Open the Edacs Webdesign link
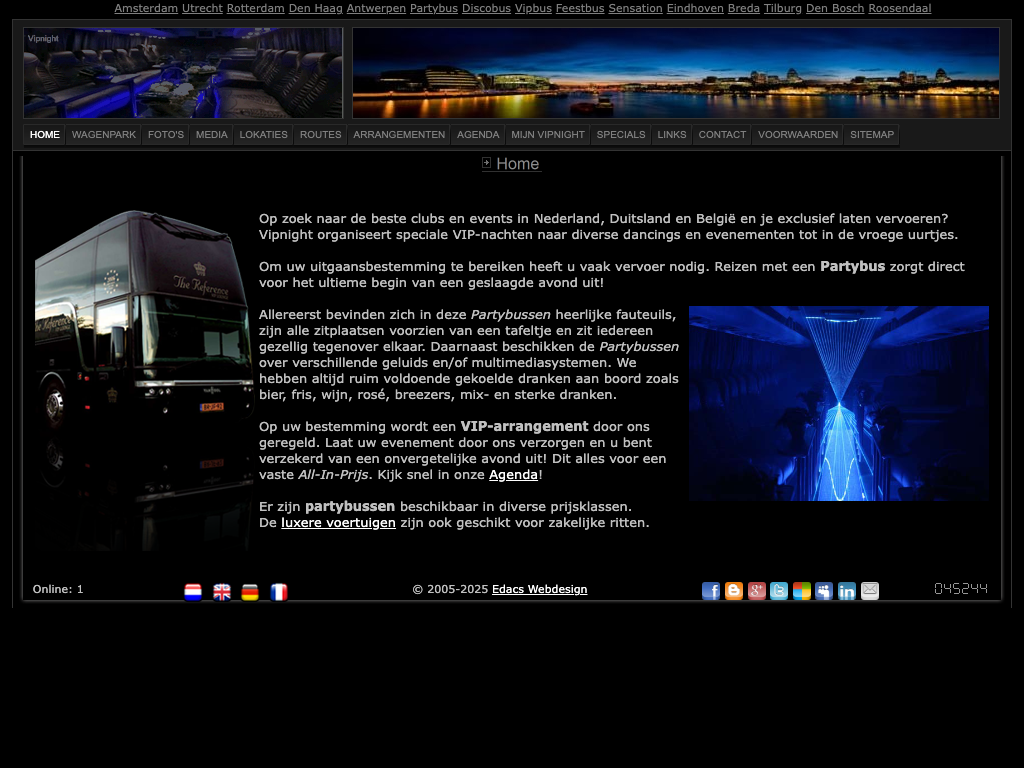This screenshot has width=1024, height=768. pyautogui.click(x=539, y=589)
